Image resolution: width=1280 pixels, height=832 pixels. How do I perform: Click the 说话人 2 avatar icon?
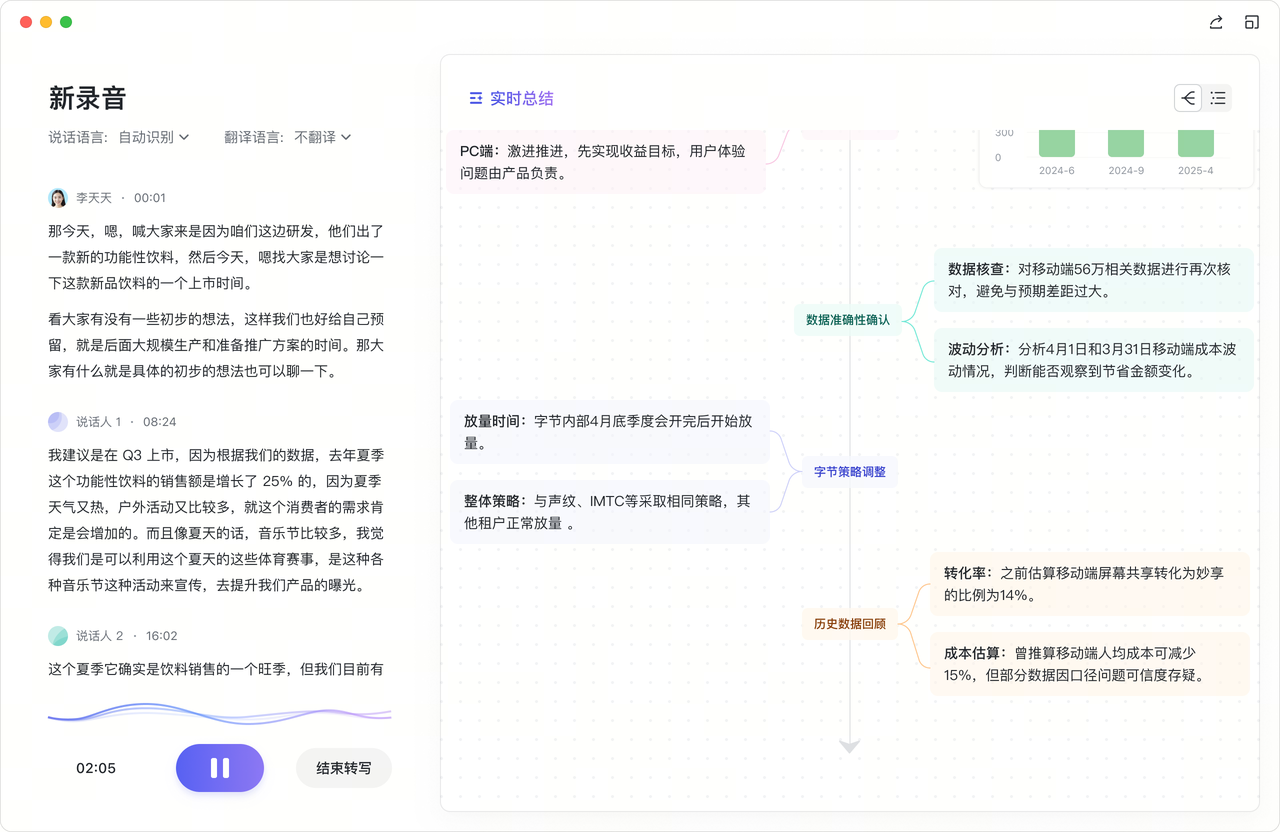(58, 636)
